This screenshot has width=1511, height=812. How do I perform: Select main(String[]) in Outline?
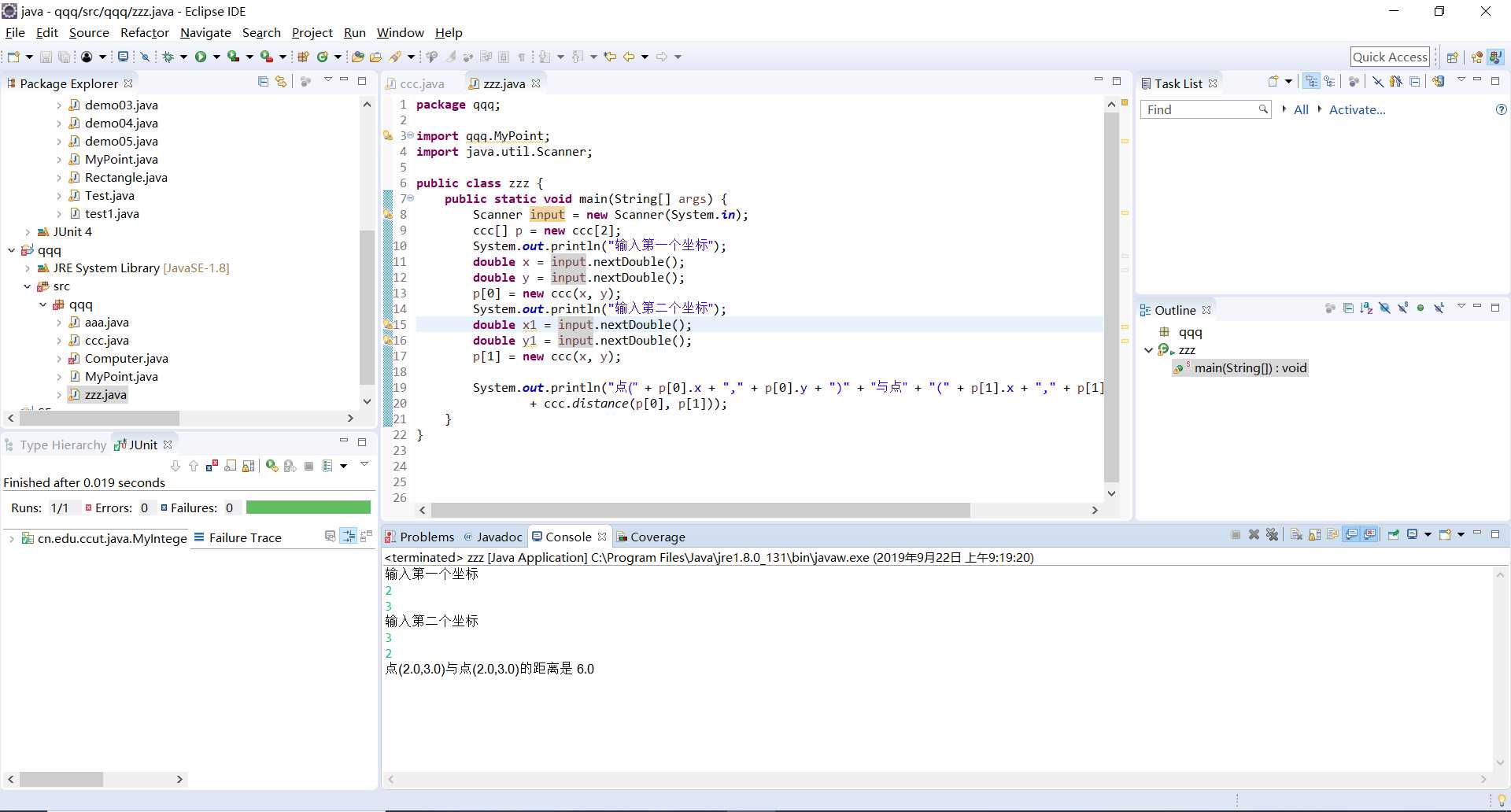(x=1240, y=368)
